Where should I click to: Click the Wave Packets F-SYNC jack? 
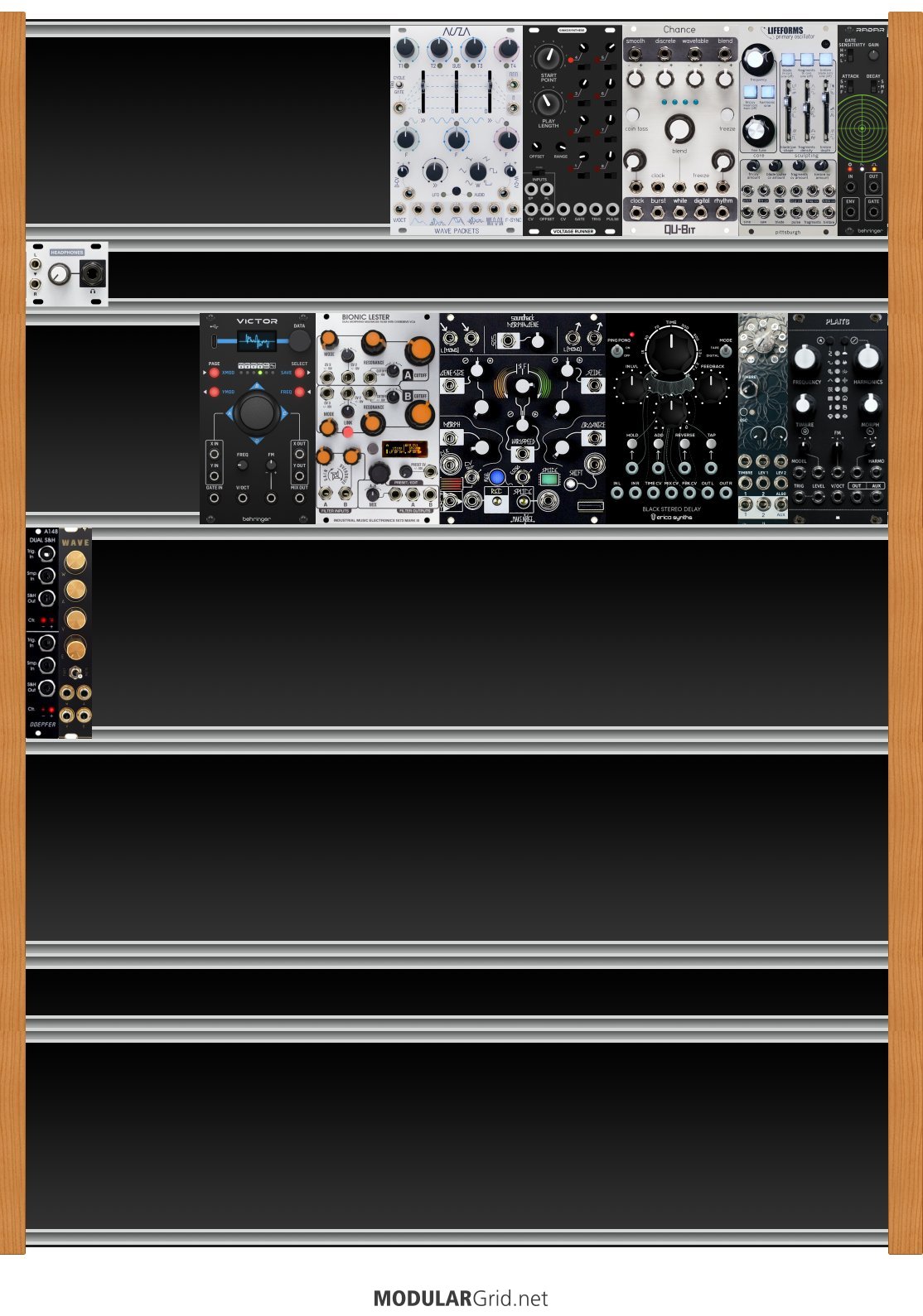tap(514, 210)
